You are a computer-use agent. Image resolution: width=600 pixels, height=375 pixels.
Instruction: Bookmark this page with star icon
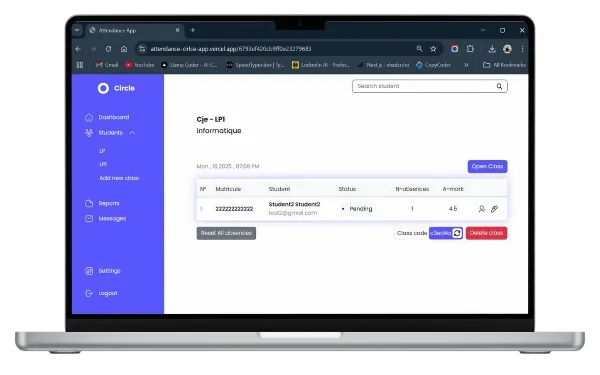(433, 49)
